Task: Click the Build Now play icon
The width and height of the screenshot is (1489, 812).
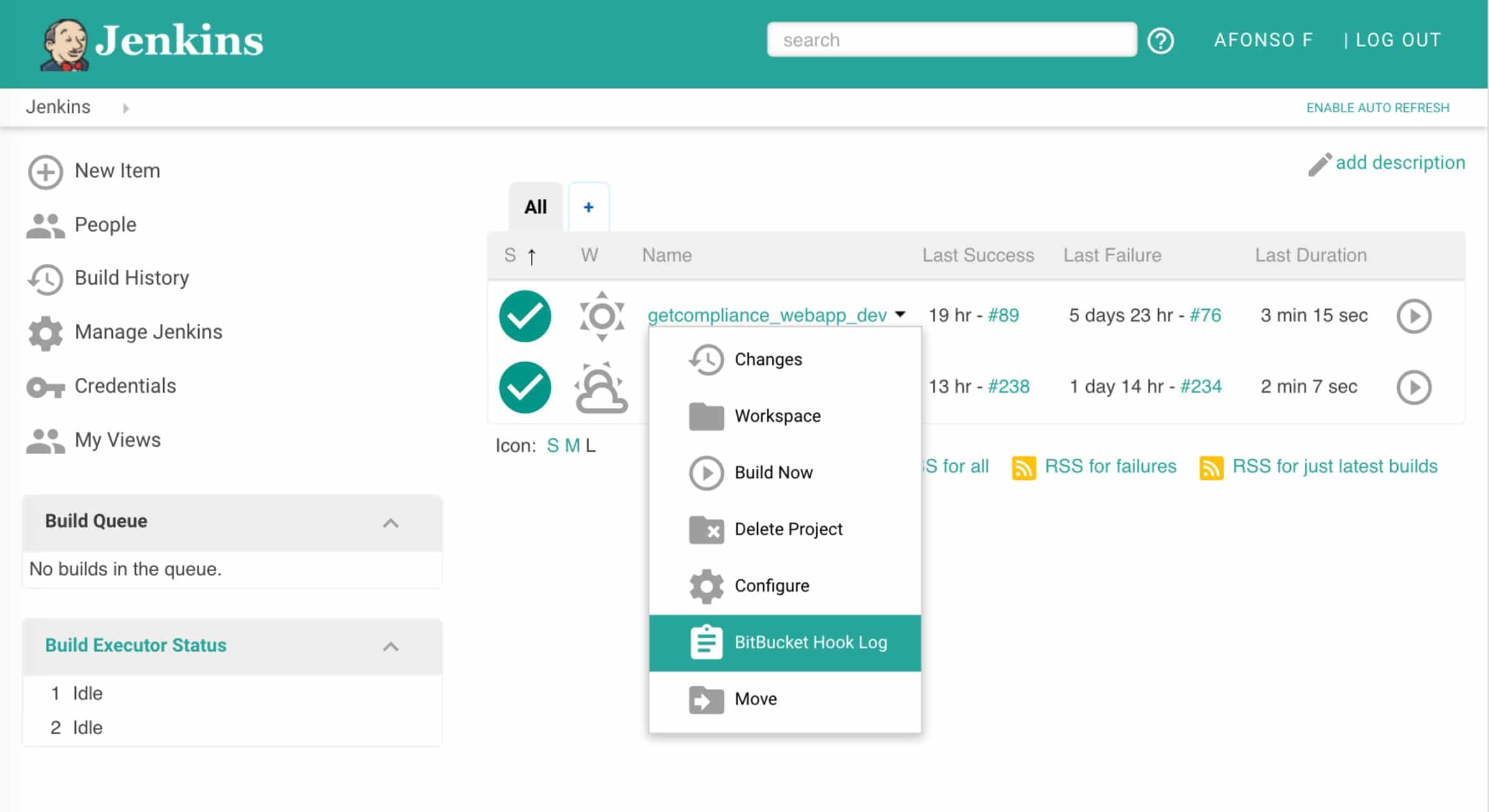Action: (x=707, y=472)
